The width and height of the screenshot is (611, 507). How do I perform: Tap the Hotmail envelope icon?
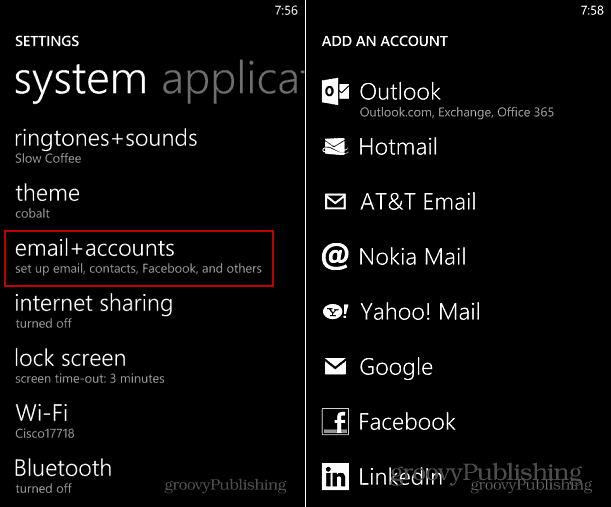coord(335,147)
